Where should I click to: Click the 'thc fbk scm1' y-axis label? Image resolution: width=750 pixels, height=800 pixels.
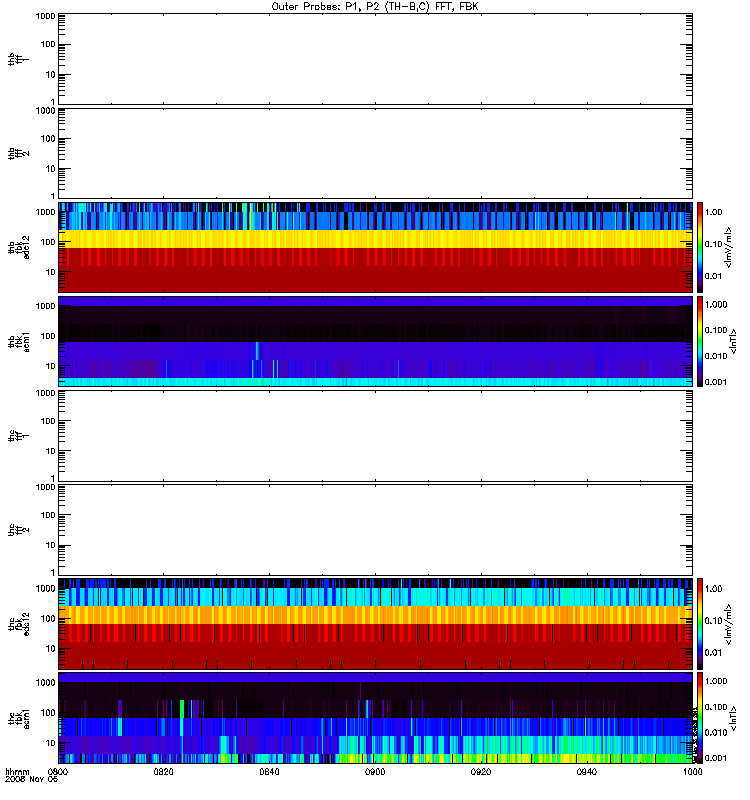pos(19,718)
